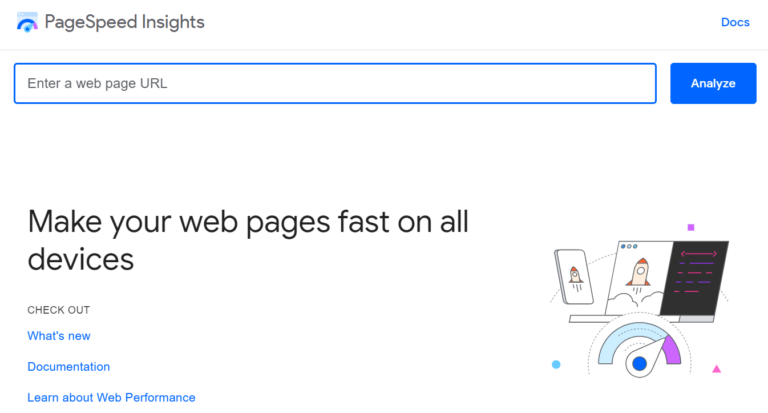The width and height of the screenshot is (768, 413).
Task: Click the light blue dot decoration
Action: 556,365
